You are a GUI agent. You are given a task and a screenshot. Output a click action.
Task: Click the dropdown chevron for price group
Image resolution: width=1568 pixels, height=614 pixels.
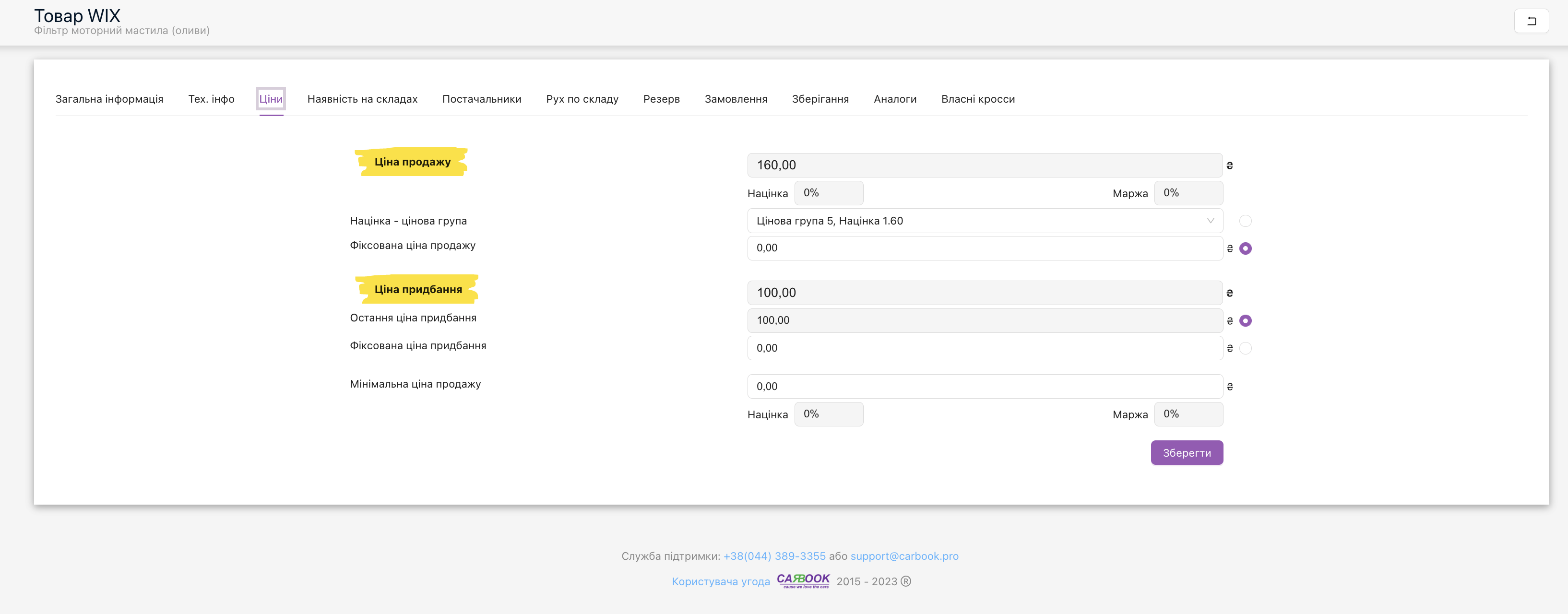click(x=1210, y=221)
